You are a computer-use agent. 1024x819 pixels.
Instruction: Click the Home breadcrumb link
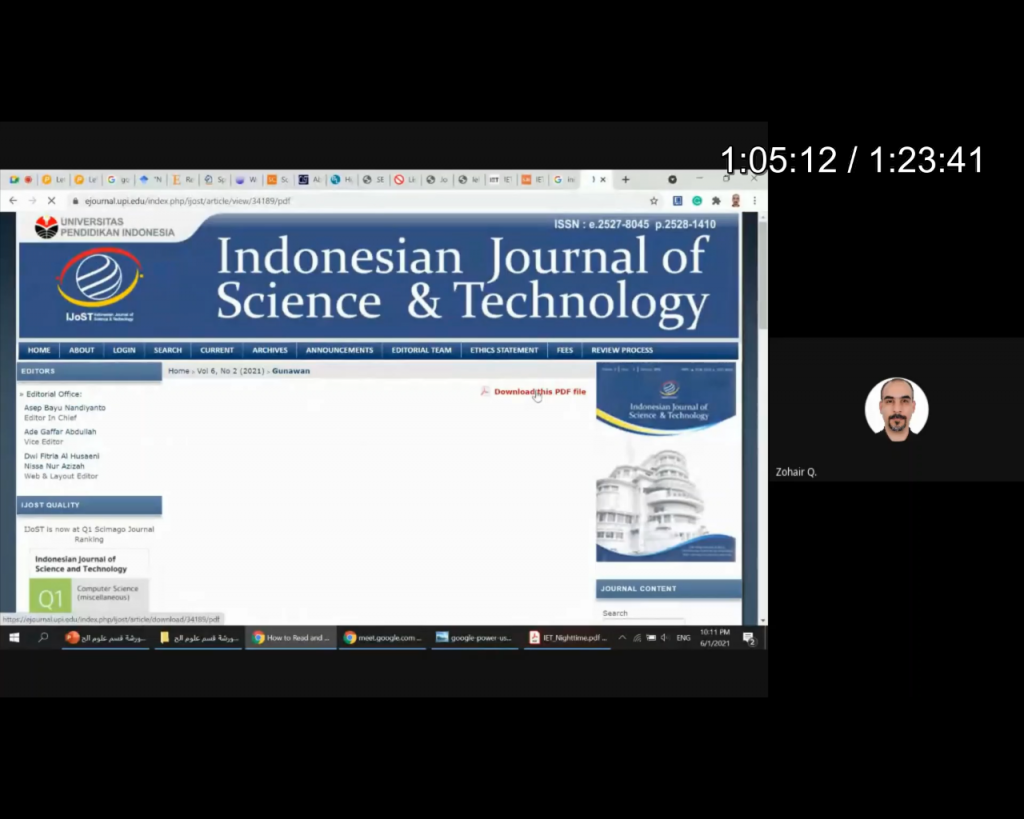click(x=178, y=371)
